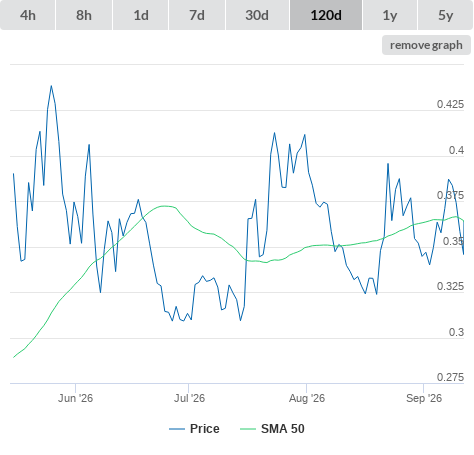This screenshot has height=455, width=474.
Task: Select the 4h time range tab
Action: pos(28,15)
